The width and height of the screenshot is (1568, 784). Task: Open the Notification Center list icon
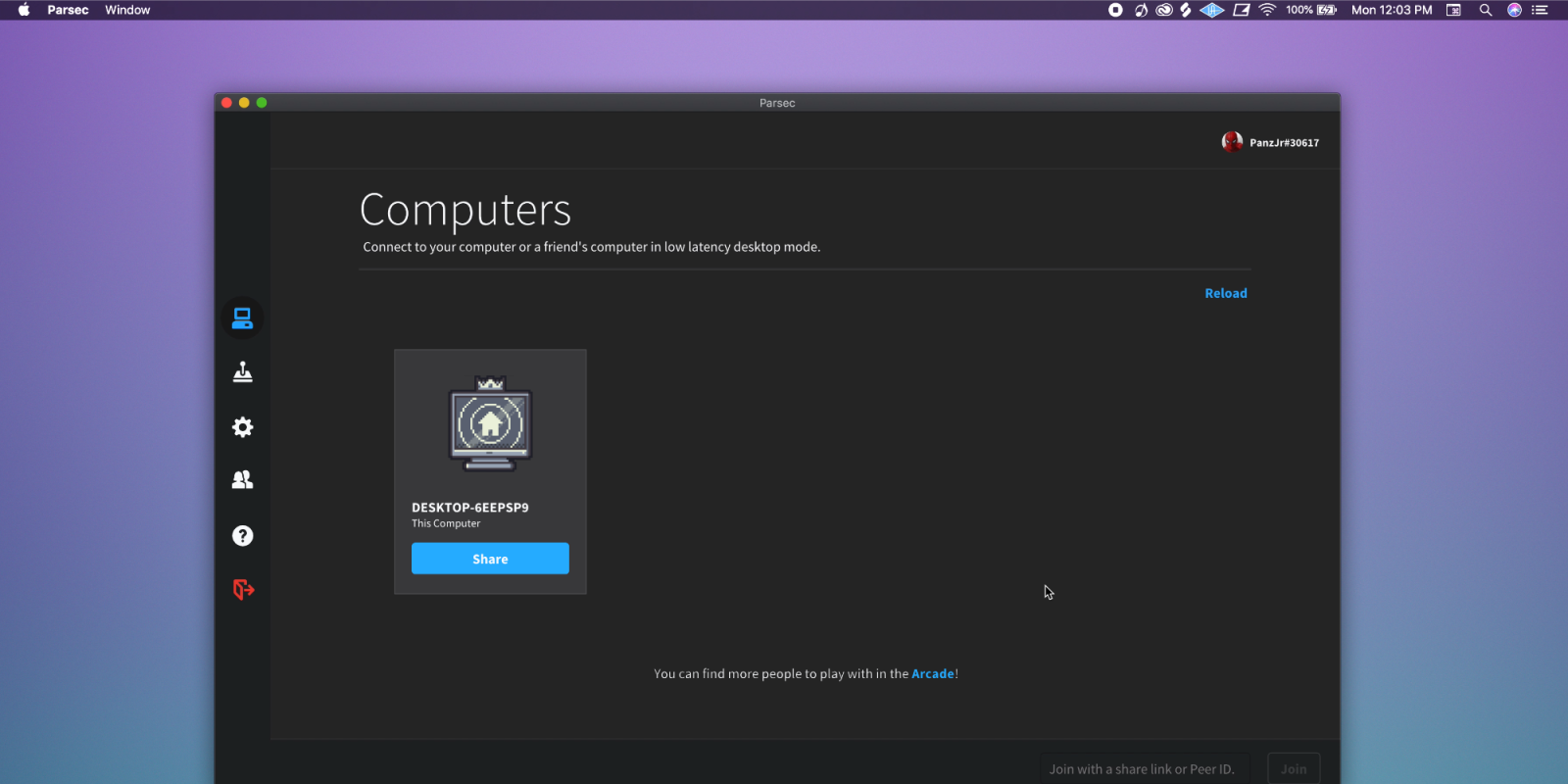[x=1540, y=10]
